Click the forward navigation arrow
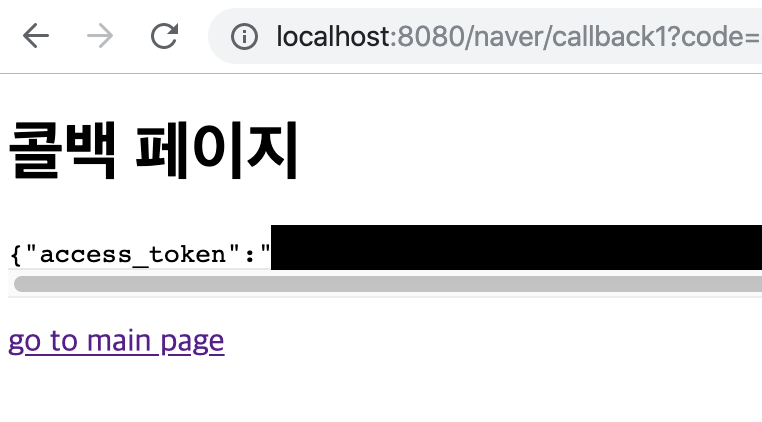 click(100, 36)
